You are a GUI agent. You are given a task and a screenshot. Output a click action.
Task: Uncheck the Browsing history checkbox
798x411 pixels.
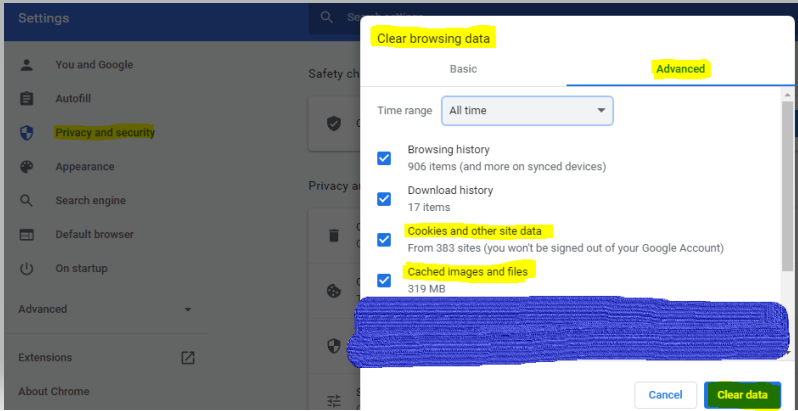384,158
